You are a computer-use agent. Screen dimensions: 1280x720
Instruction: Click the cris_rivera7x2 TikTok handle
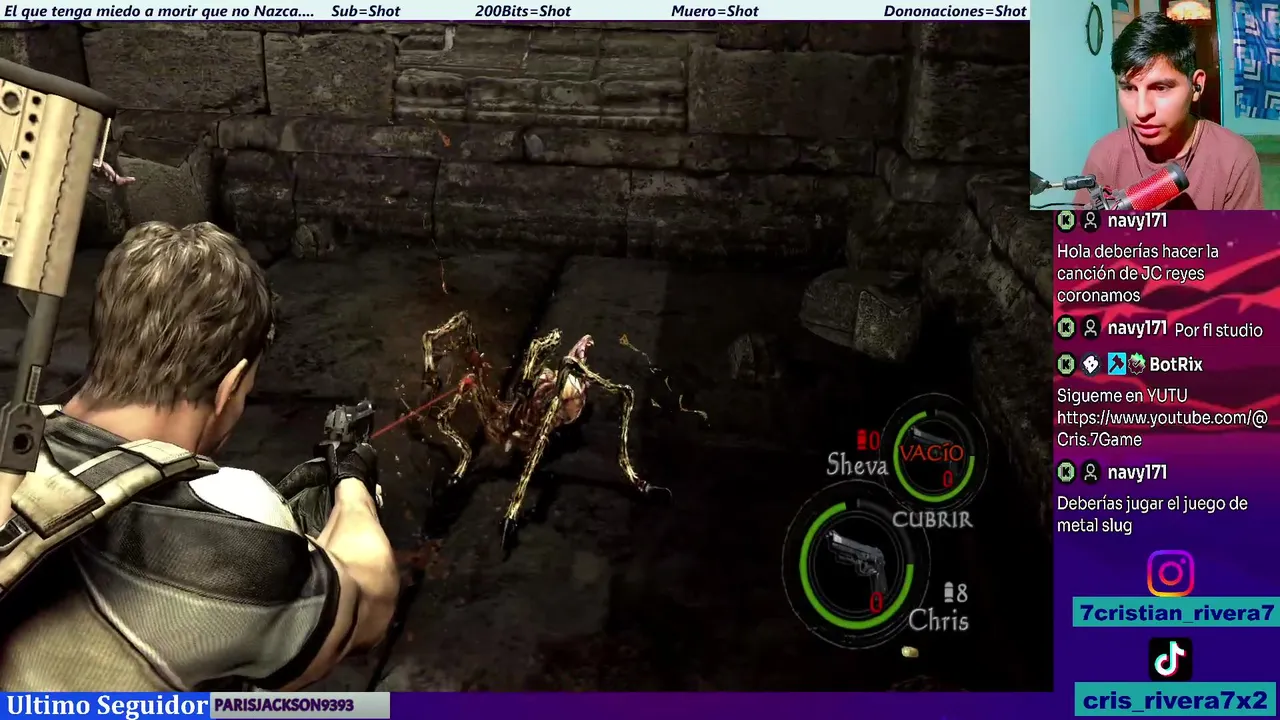[x=1175, y=700]
